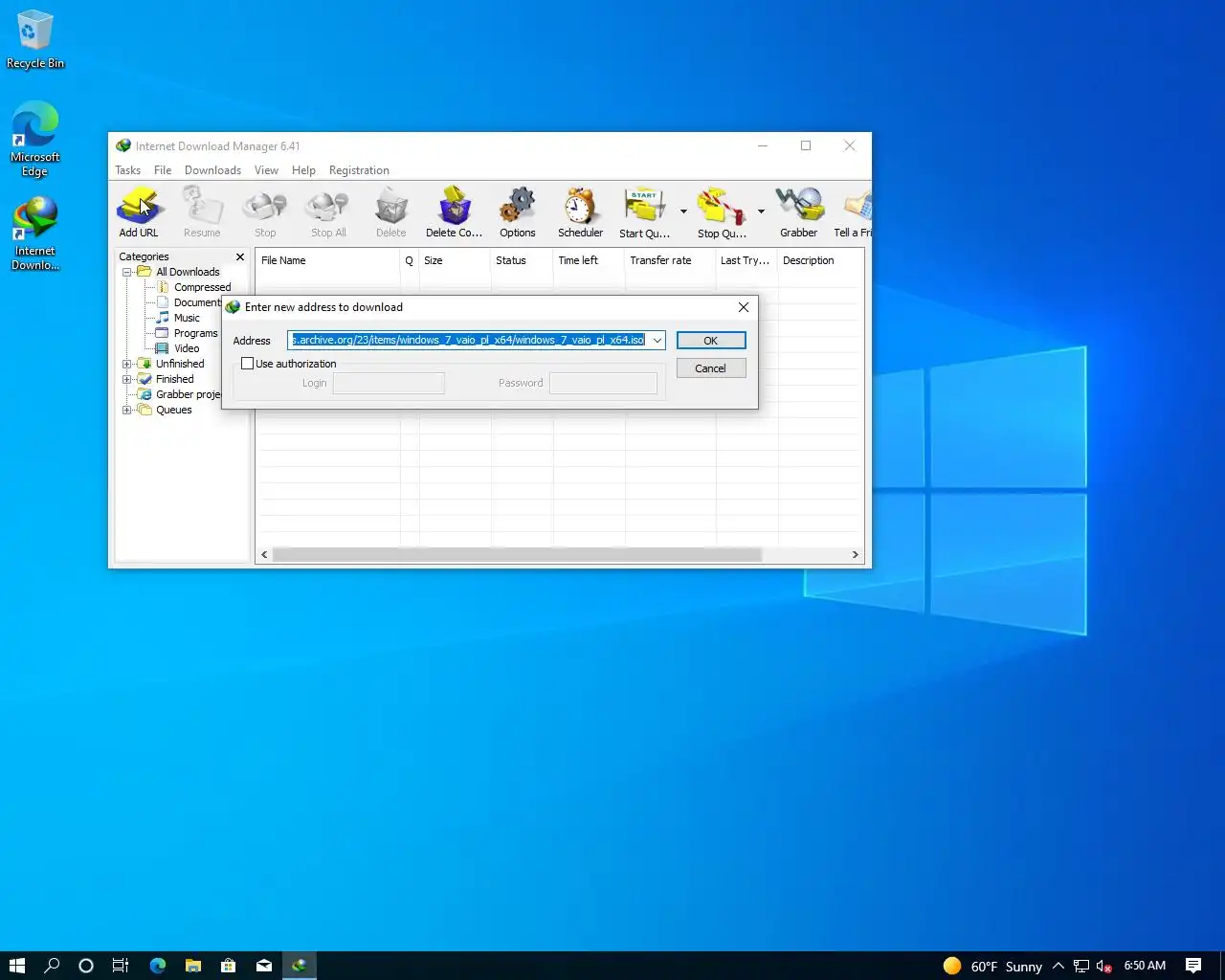Open Task View from the taskbar
Viewport: 1225px width, 980px height.
tap(121, 966)
